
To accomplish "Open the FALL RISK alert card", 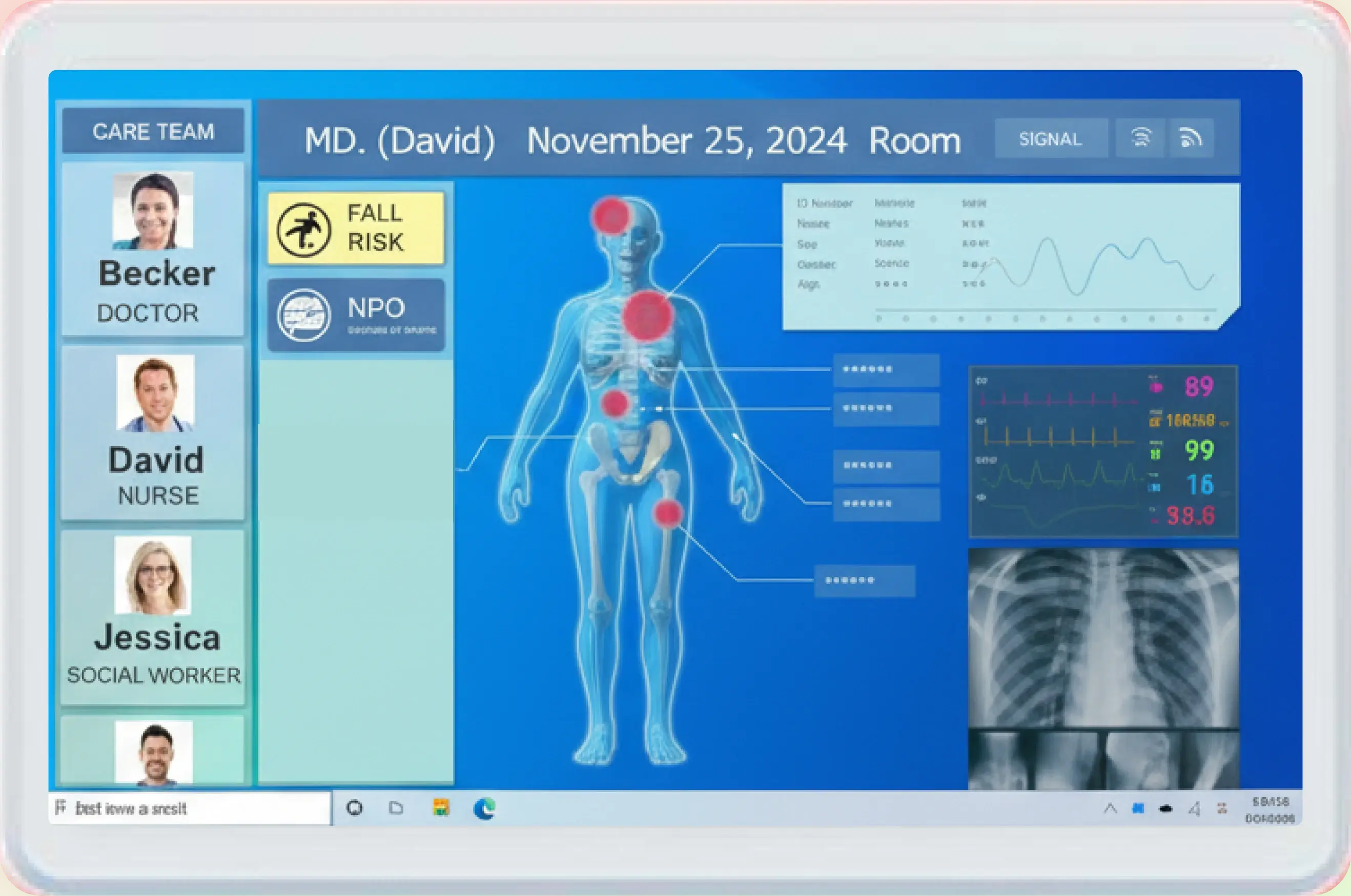I will point(356,228).
